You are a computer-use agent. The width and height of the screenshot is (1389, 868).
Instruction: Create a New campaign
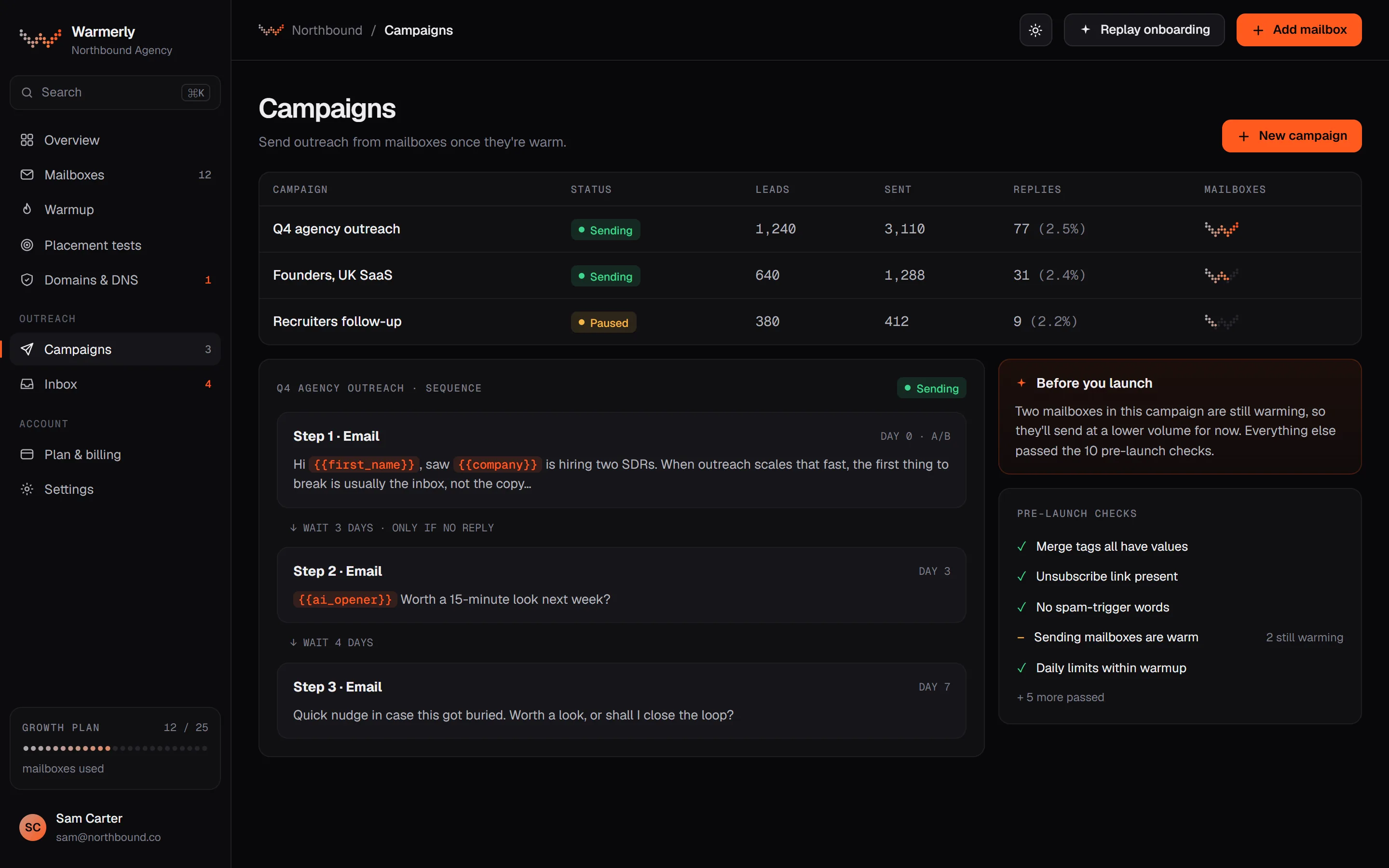point(1292,136)
